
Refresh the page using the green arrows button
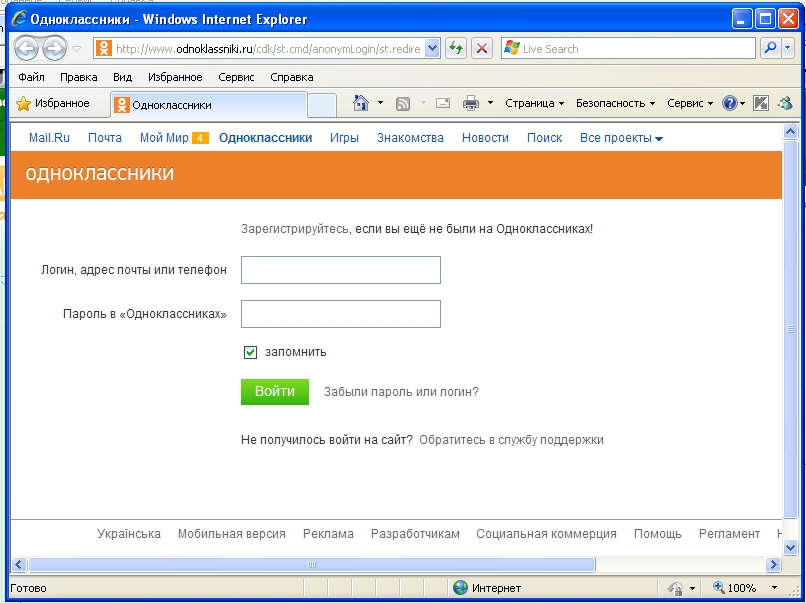[x=456, y=49]
